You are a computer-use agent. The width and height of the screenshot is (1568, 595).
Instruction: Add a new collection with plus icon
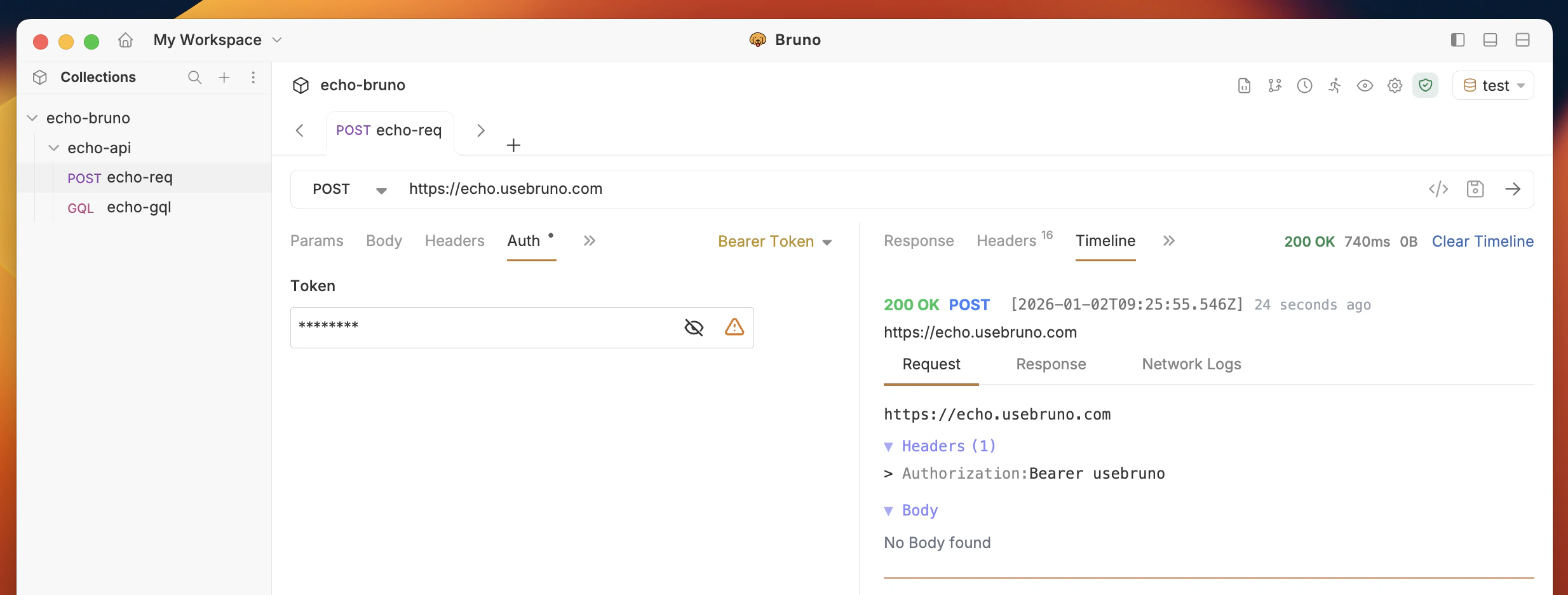click(x=224, y=78)
